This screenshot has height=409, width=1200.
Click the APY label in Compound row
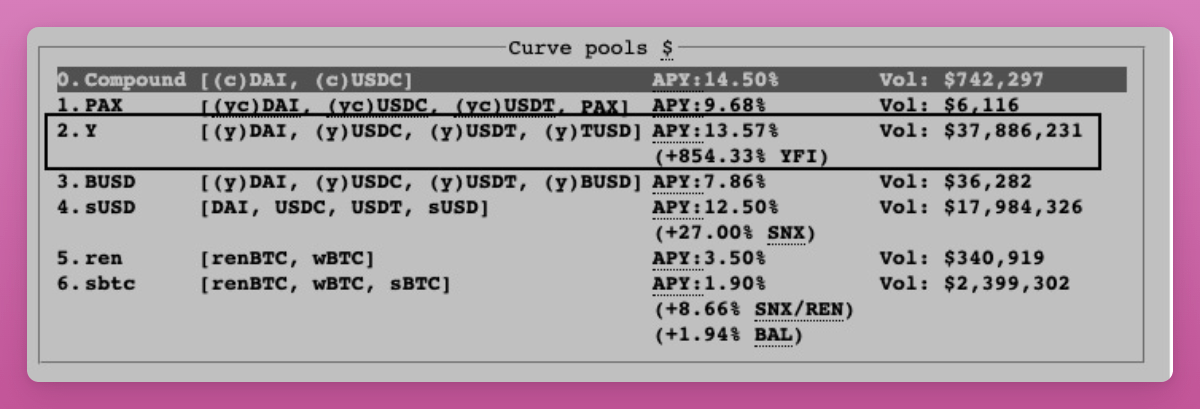coord(669,79)
